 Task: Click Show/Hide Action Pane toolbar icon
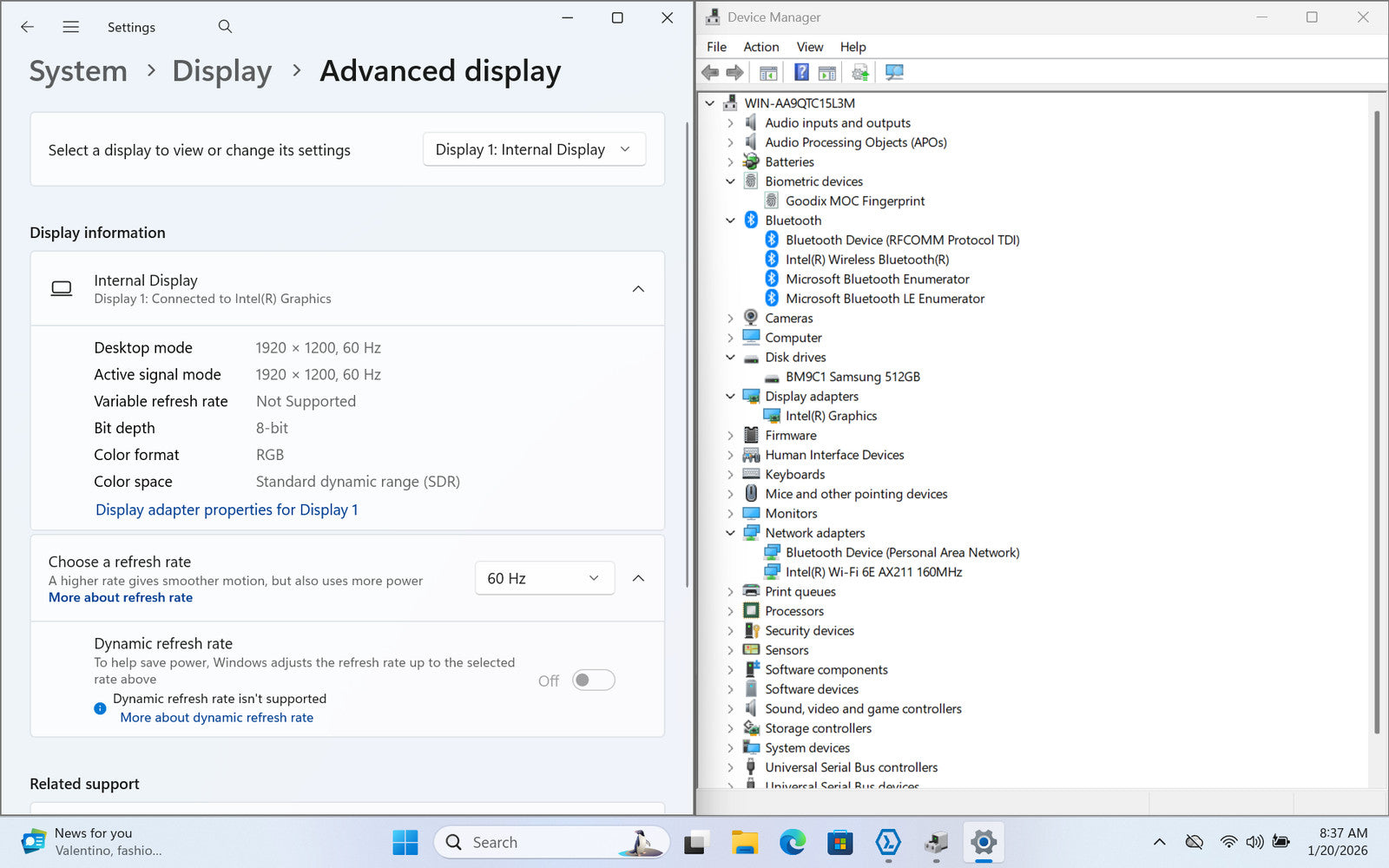point(827,73)
